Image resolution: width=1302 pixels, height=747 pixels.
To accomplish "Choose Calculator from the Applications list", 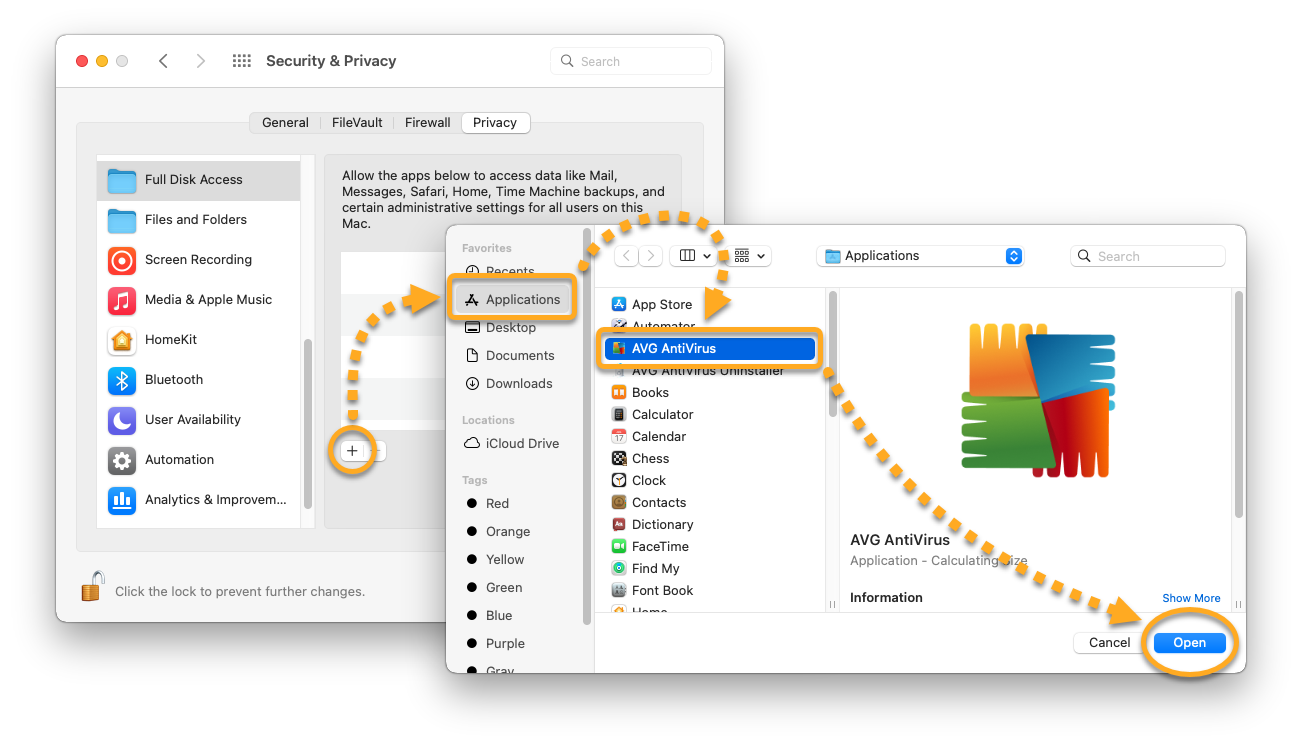I will 662,415.
